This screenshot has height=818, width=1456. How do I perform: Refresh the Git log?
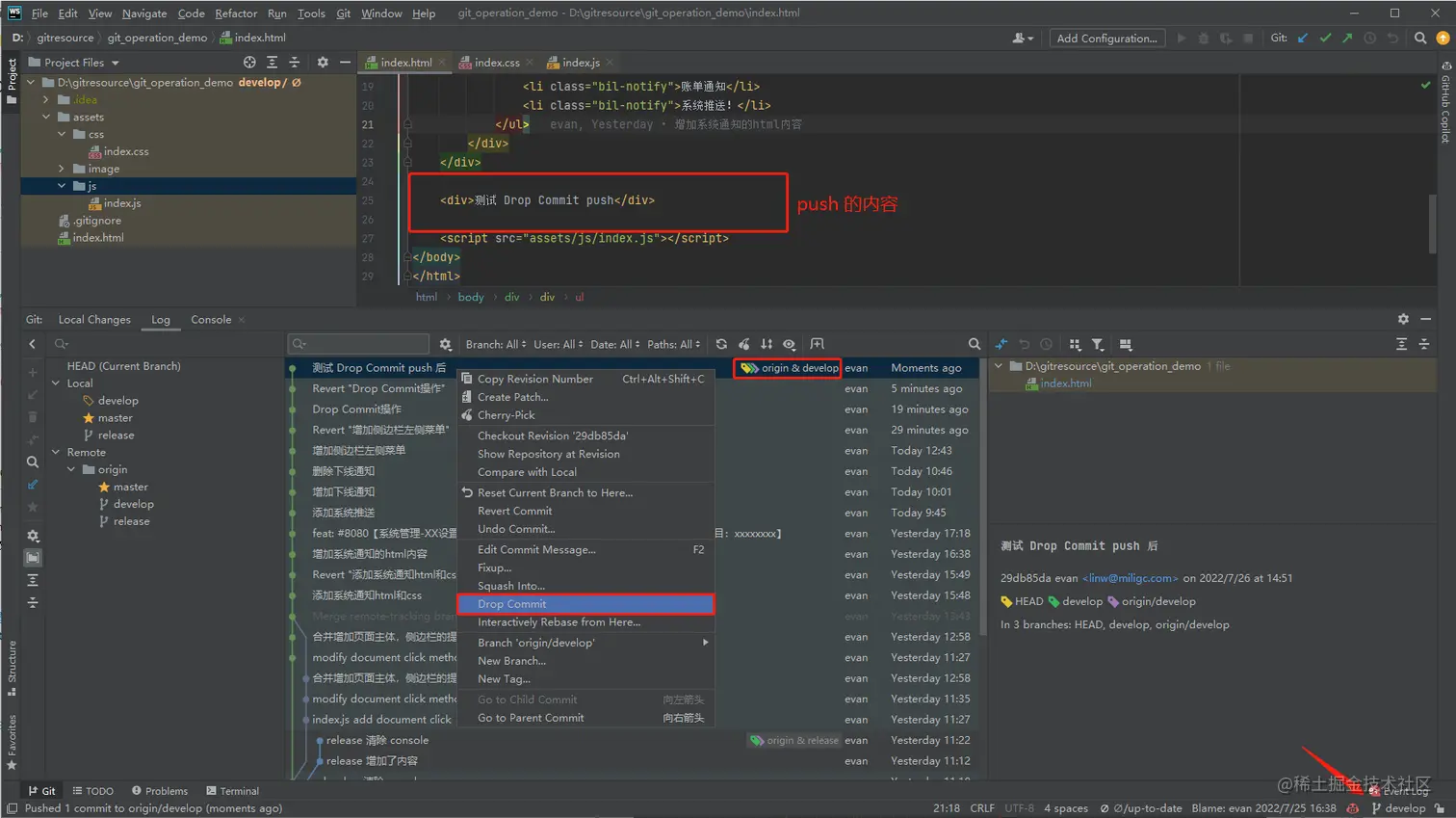[x=721, y=344]
